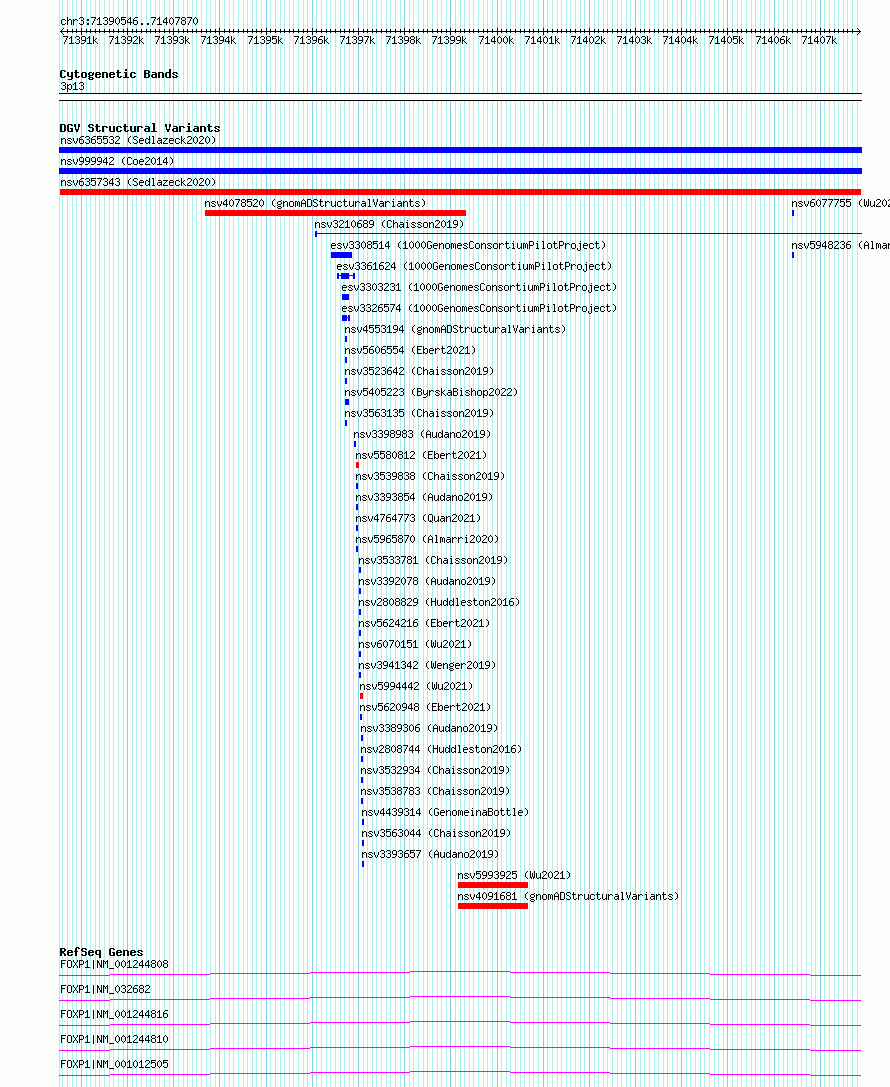
Task: Open nsv6070151 (Wu2021) label
Action: coord(415,644)
